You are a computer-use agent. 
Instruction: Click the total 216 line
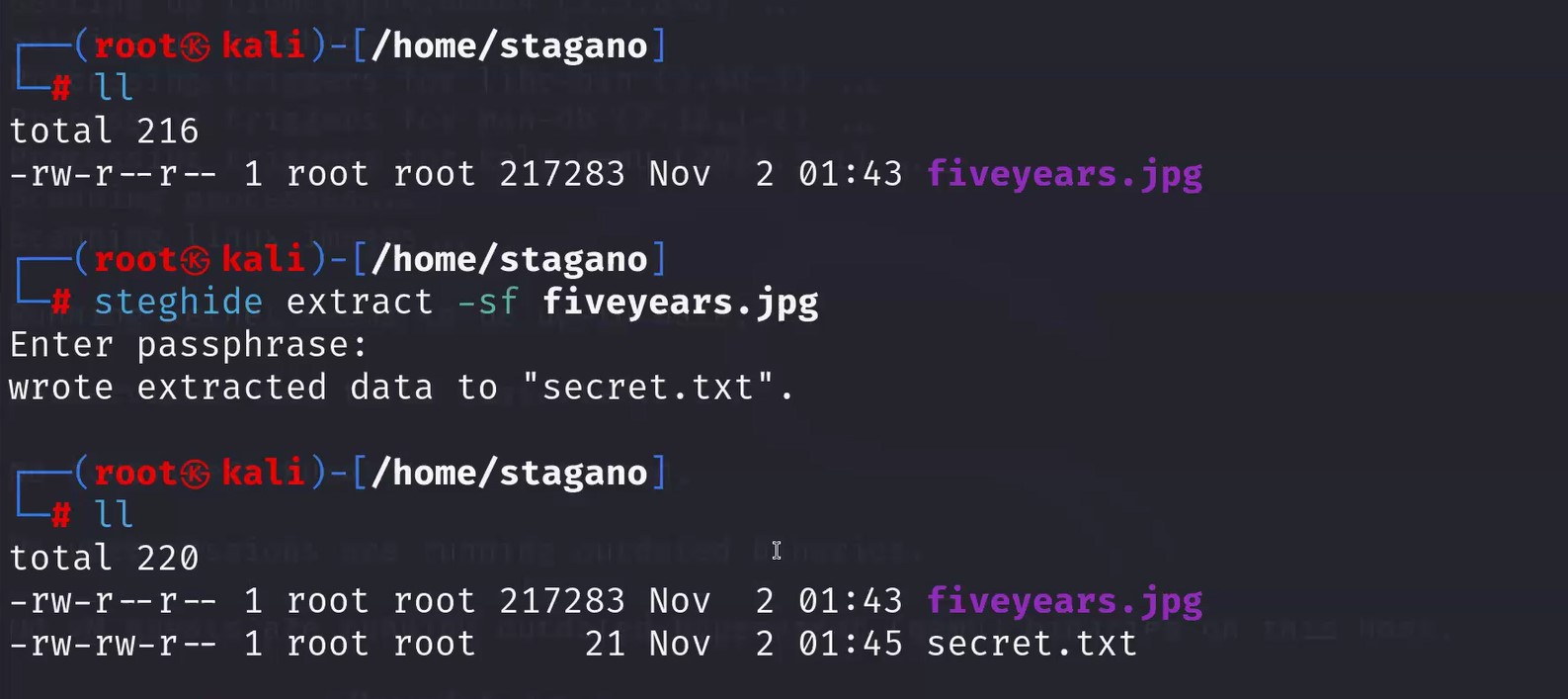104,131
